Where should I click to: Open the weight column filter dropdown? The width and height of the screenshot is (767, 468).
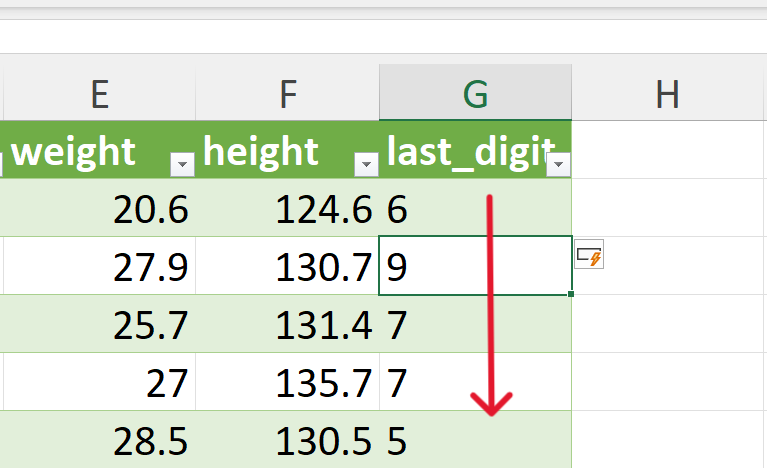coord(182,164)
